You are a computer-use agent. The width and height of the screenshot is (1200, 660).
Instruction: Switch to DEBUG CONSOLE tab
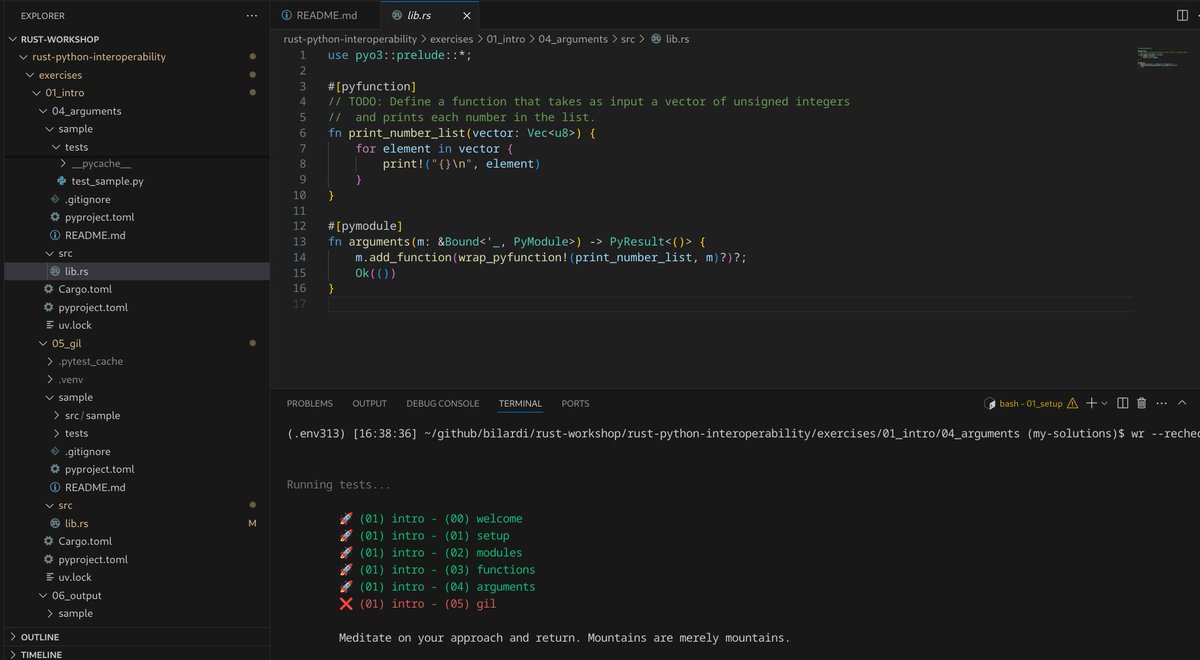coord(442,403)
